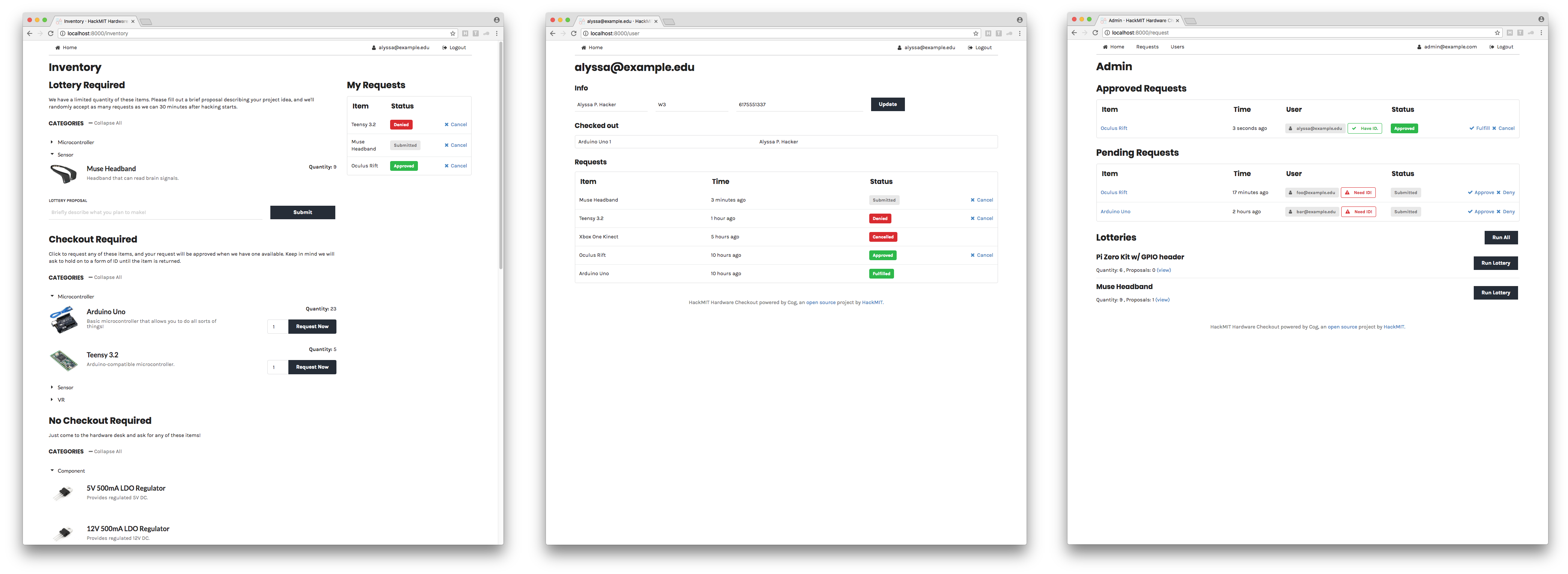Collapse Microcontroller under Checkout Required
This screenshot has height=574, width=1568.
(x=72, y=297)
